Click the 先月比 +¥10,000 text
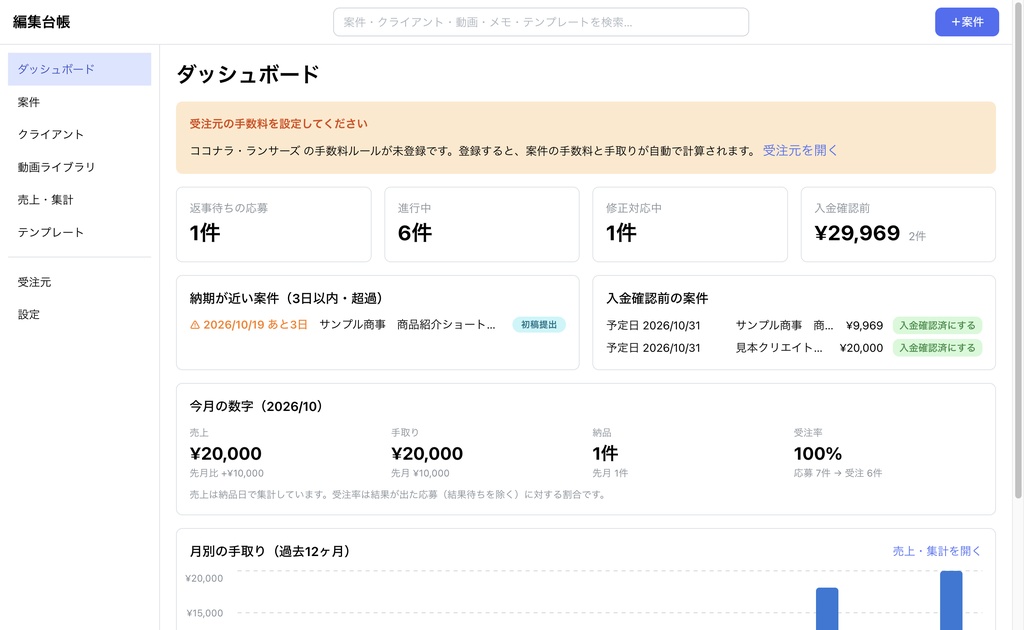Image resolution: width=1024 pixels, height=630 pixels. pos(227,473)
